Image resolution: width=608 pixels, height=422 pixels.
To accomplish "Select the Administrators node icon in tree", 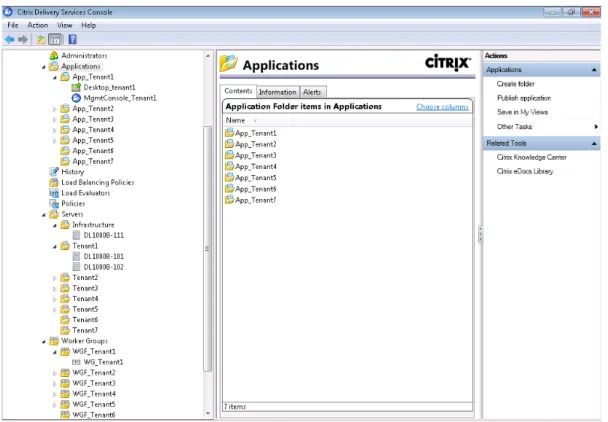I will coord(54,55).
